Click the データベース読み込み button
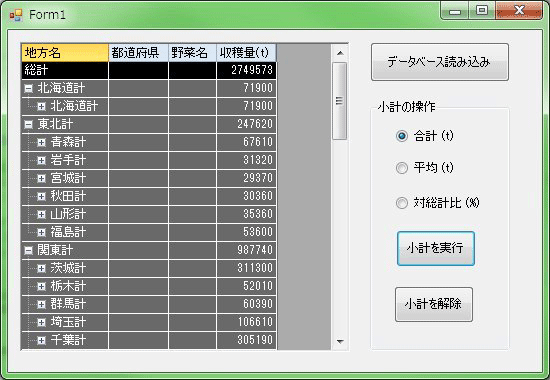Screen dimensions: 550x380 coord(440,62)
